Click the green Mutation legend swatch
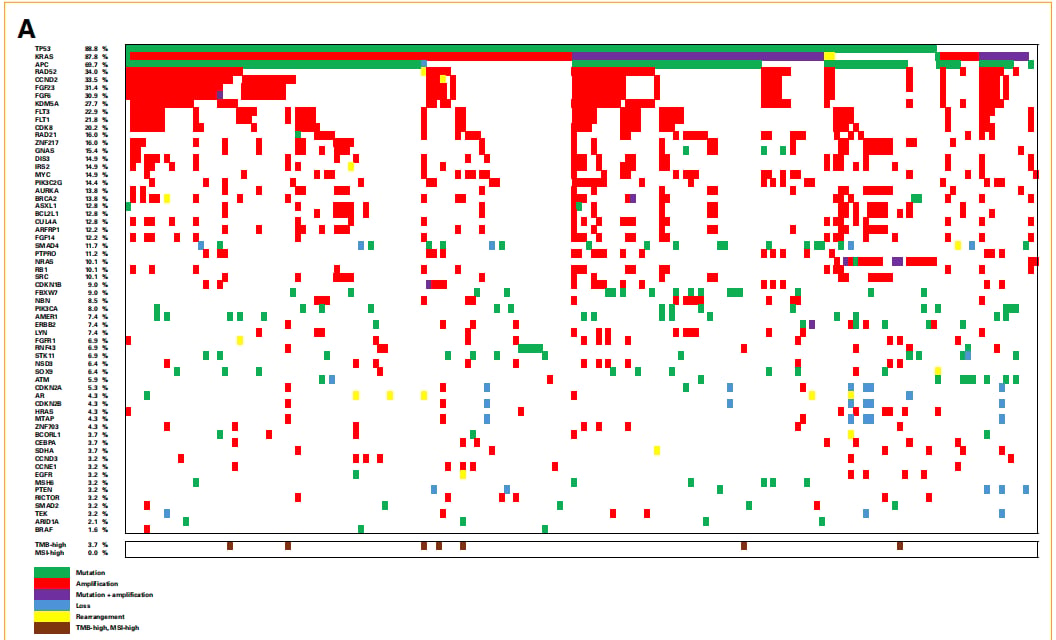The height and width of the screenshot is (640, 1056). (52, 573)
